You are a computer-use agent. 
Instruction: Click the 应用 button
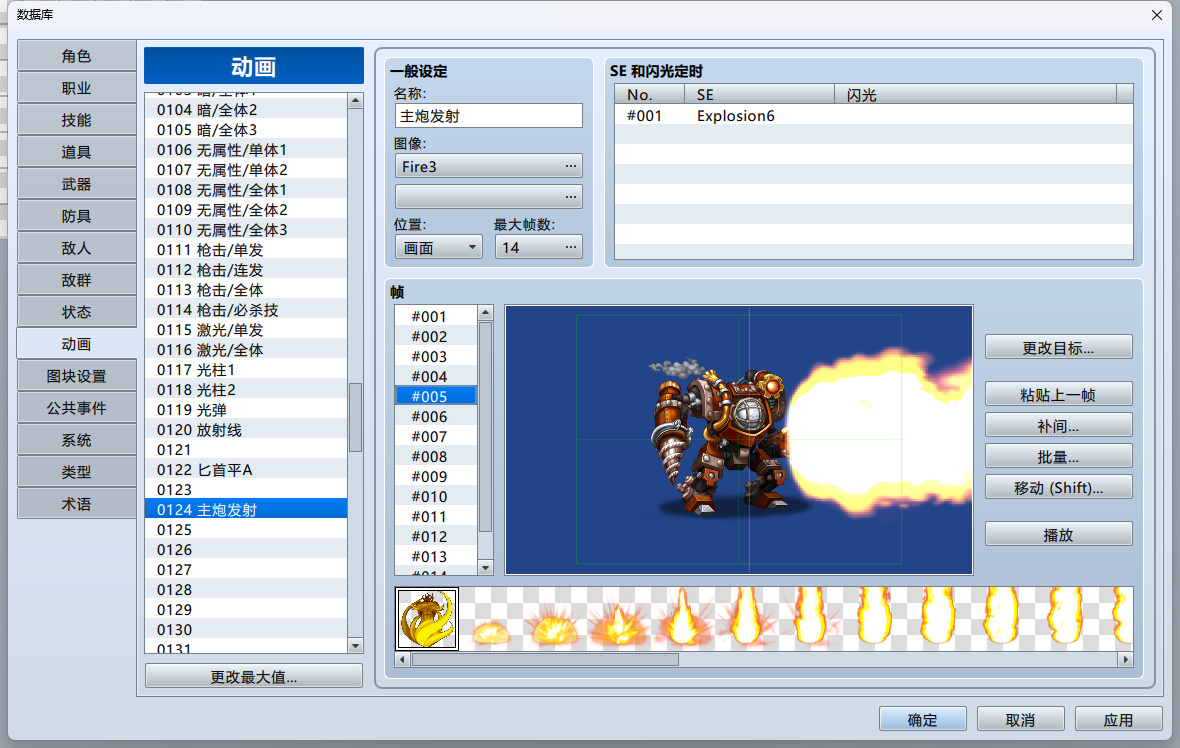(1118, 719)
